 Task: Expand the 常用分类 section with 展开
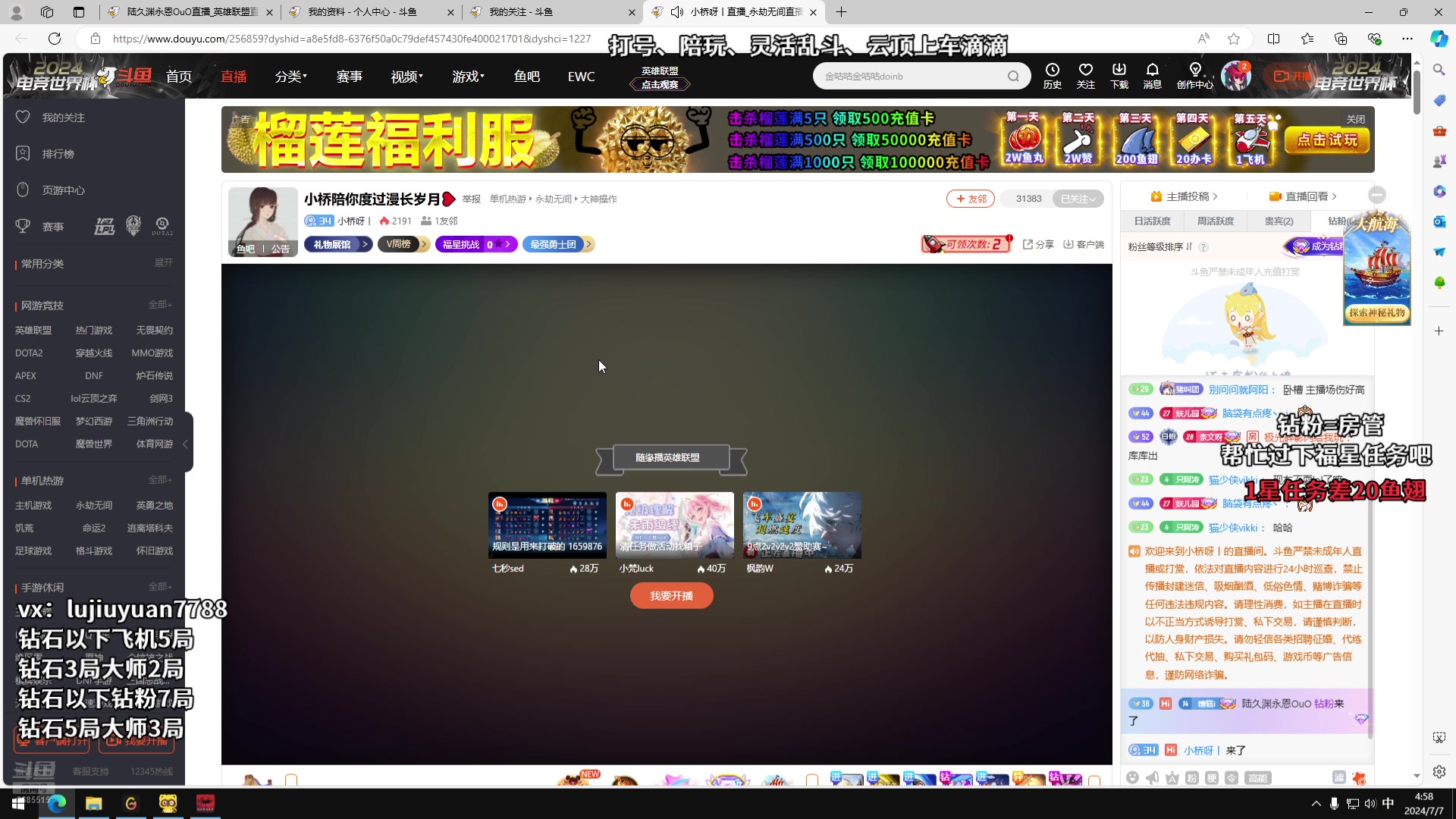point(163,263)
